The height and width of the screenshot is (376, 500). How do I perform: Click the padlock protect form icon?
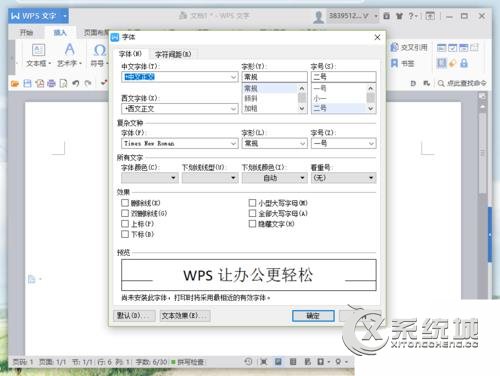click(464, 63)
